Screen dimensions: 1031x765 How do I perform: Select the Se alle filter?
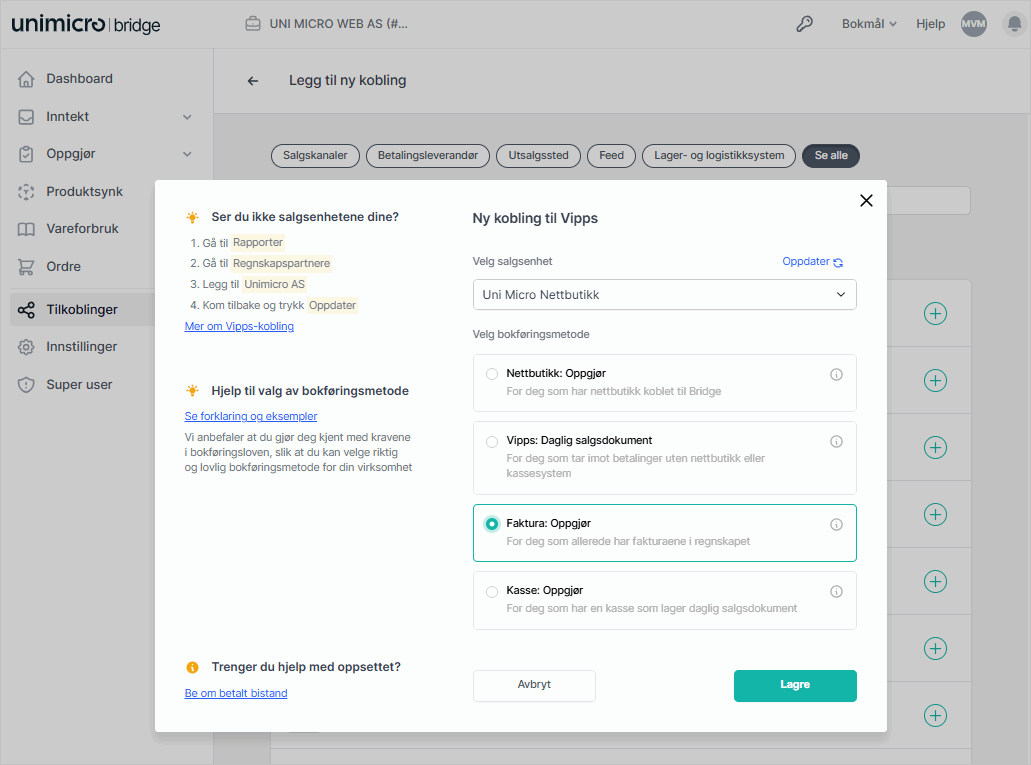(x=830, y=156)
